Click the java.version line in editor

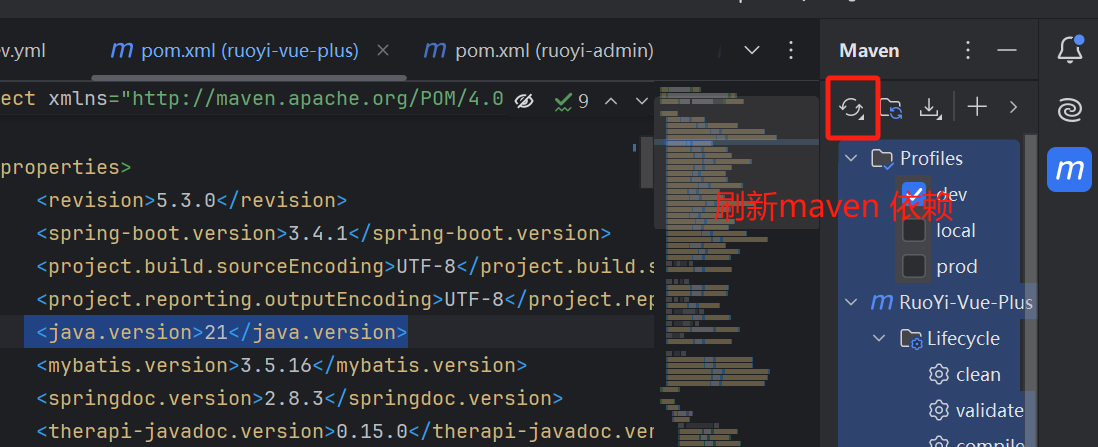tap(221, 332)
